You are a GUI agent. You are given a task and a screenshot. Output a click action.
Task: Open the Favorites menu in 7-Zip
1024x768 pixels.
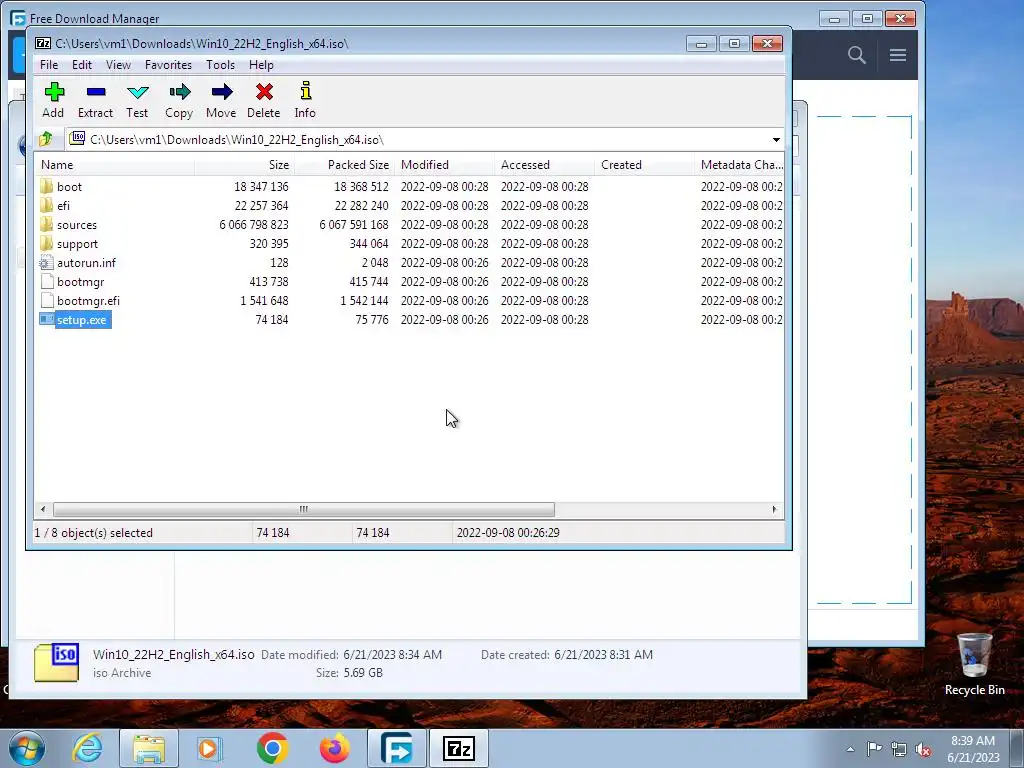click(x=168, y=65)
